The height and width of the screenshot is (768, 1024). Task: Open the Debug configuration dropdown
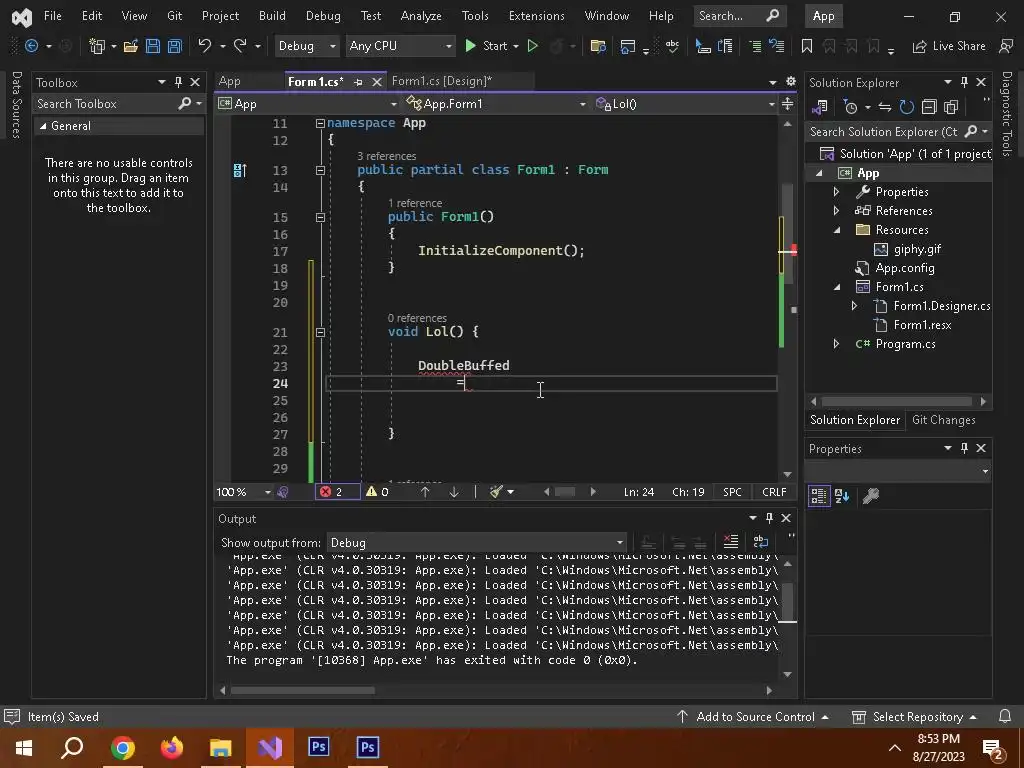click(306, 46)
